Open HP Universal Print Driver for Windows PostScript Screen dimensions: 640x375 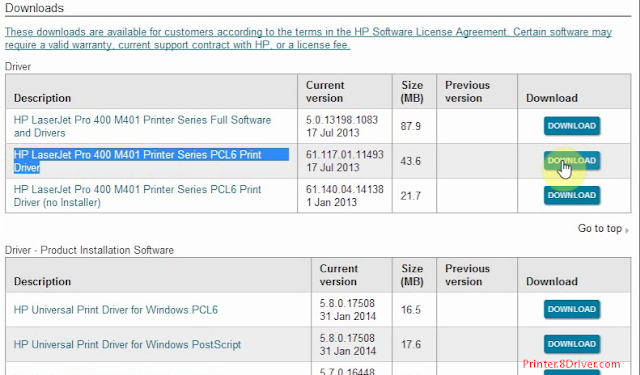point(127,344)
